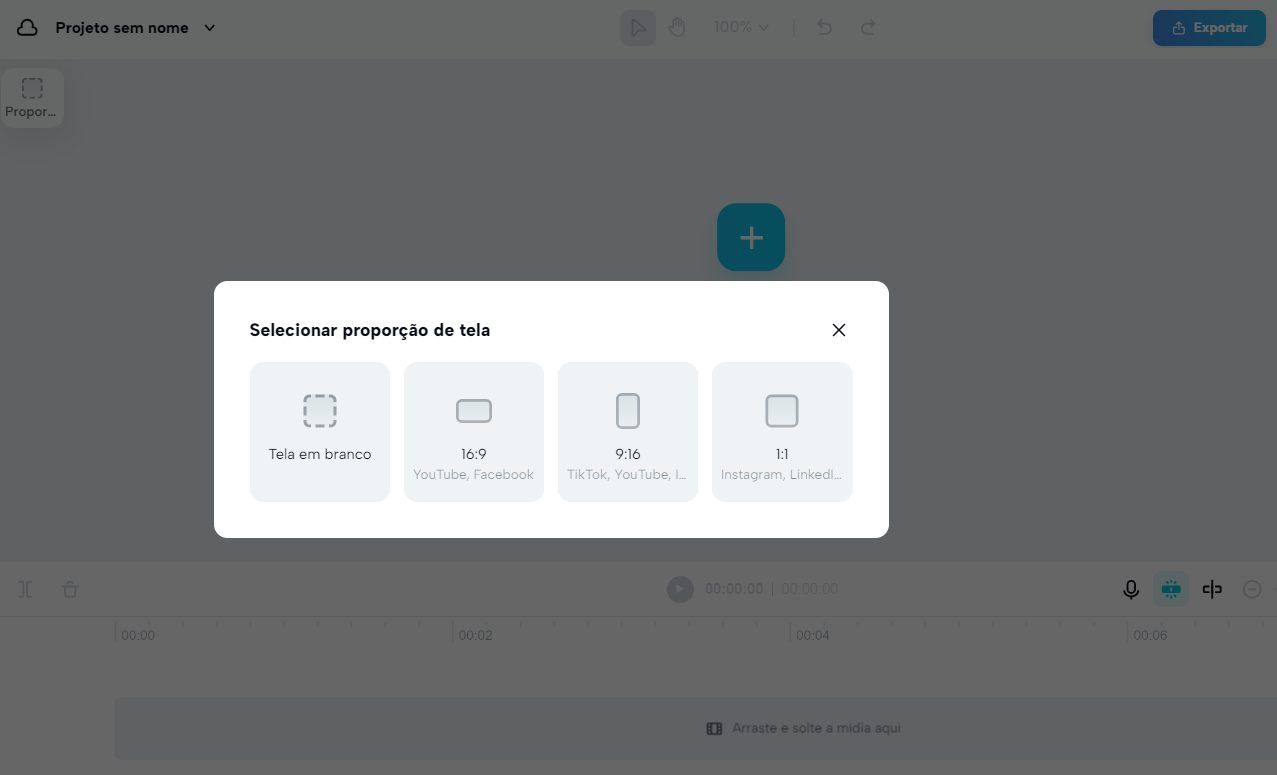Click the align-split icon near zoom out
The height and width of the screenshot is (775, 1277).
1212,589
